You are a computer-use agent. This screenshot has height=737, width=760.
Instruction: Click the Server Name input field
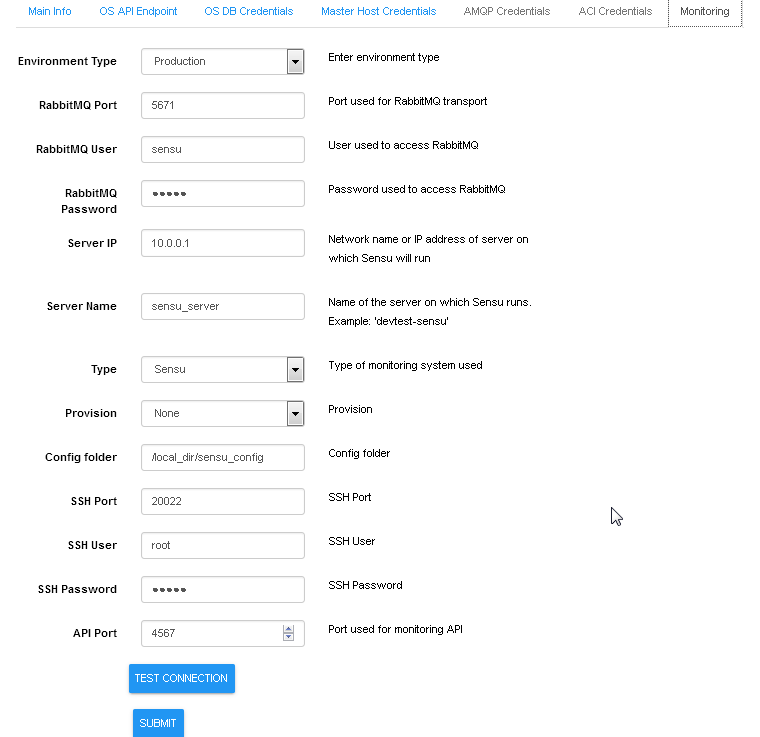click(x=222, y=307)
